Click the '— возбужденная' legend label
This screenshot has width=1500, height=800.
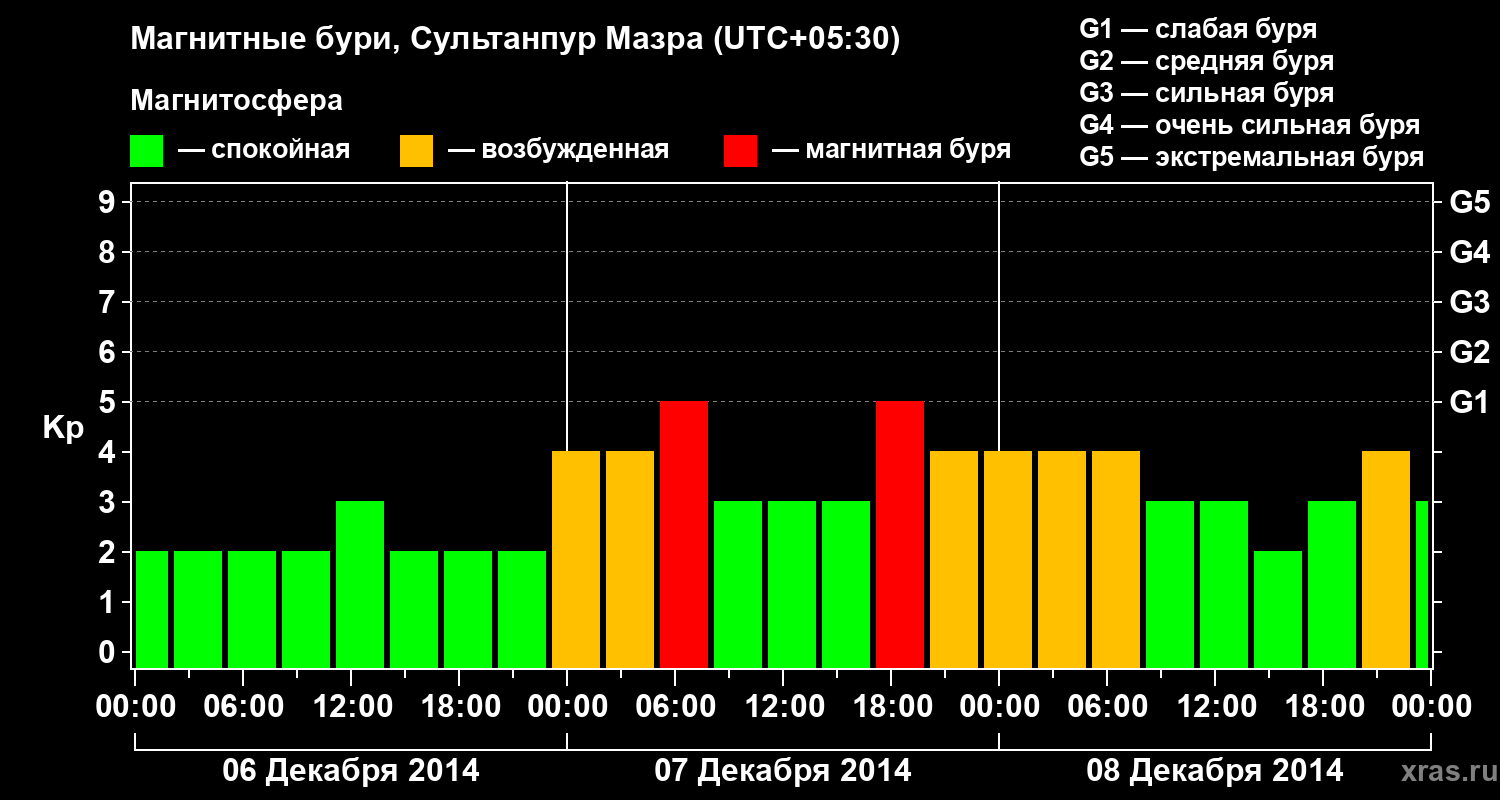558,151
